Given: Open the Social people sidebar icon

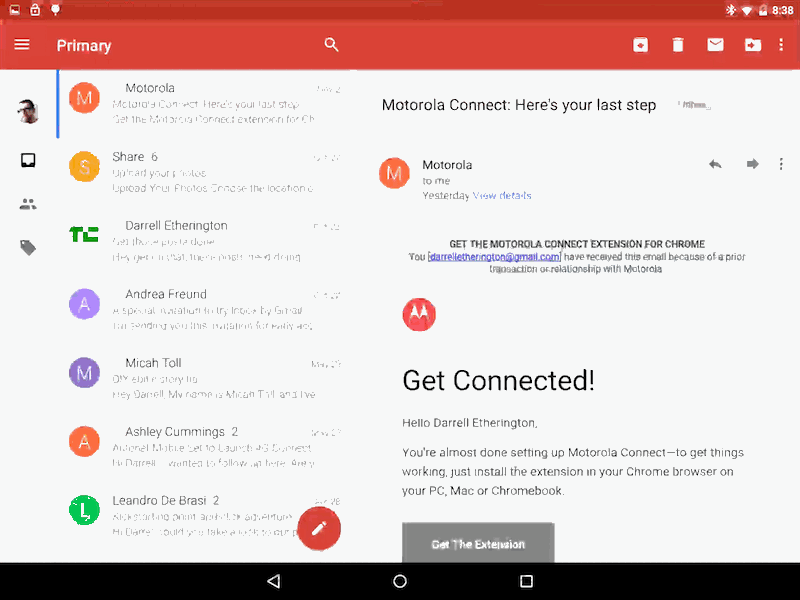Looking at the screenshot, I should pyautogui.click(x=28, y=204).
